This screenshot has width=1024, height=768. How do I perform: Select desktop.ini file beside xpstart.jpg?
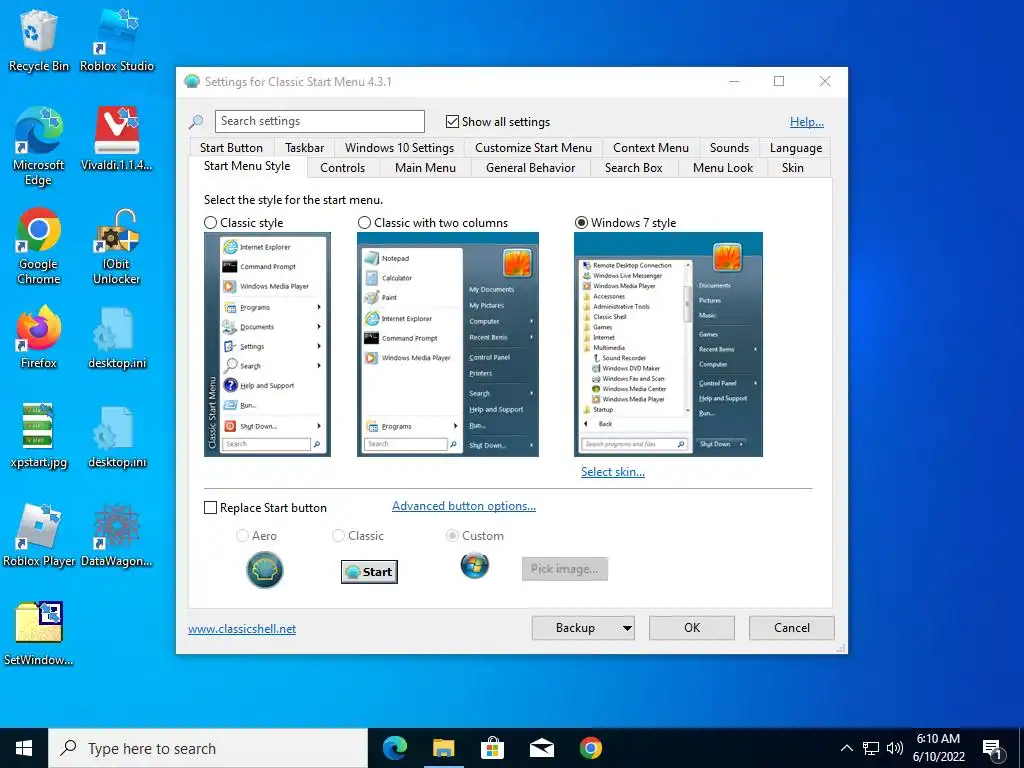point(117,436)
